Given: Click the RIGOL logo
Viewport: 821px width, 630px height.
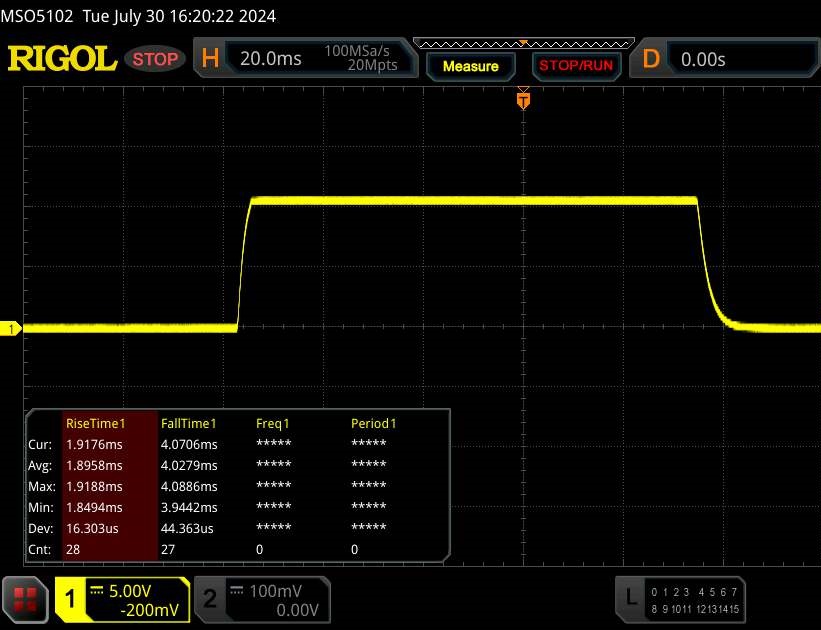Looking at the screenshot, I should coord(62,58).
